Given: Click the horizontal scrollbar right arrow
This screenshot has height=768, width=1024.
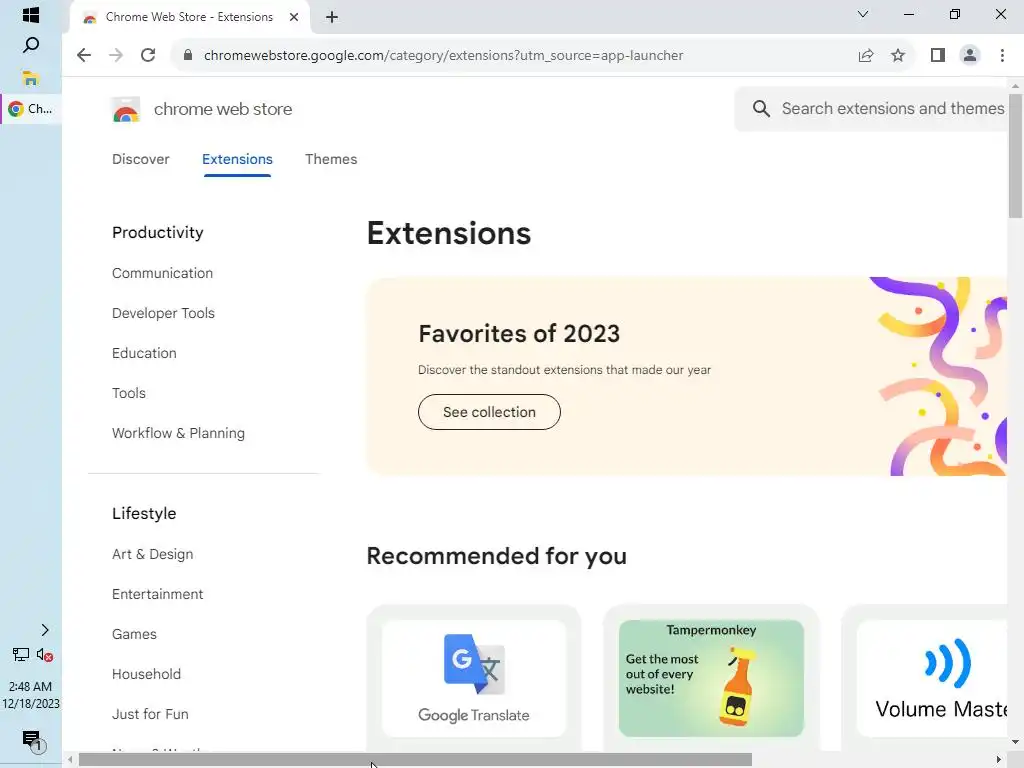Looking at the screenshot, I should (999, 760).
